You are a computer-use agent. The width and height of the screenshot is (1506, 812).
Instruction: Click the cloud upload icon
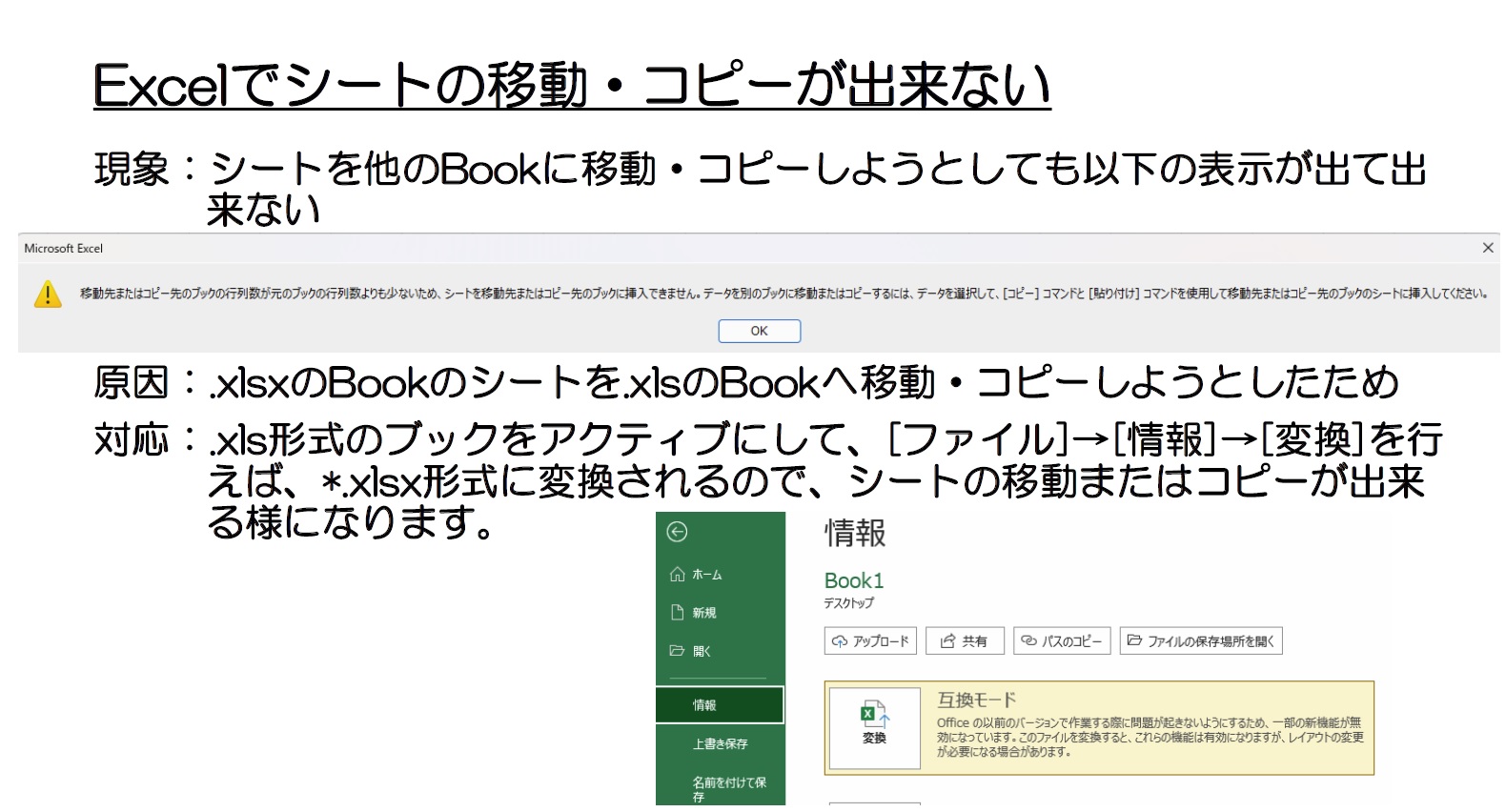click(x=840, y=641)
